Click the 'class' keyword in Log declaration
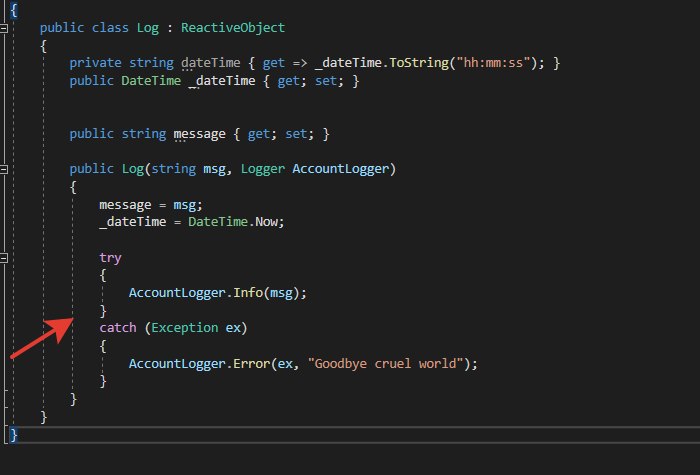Viewport: 700px width, 475px height. [110, 28]
